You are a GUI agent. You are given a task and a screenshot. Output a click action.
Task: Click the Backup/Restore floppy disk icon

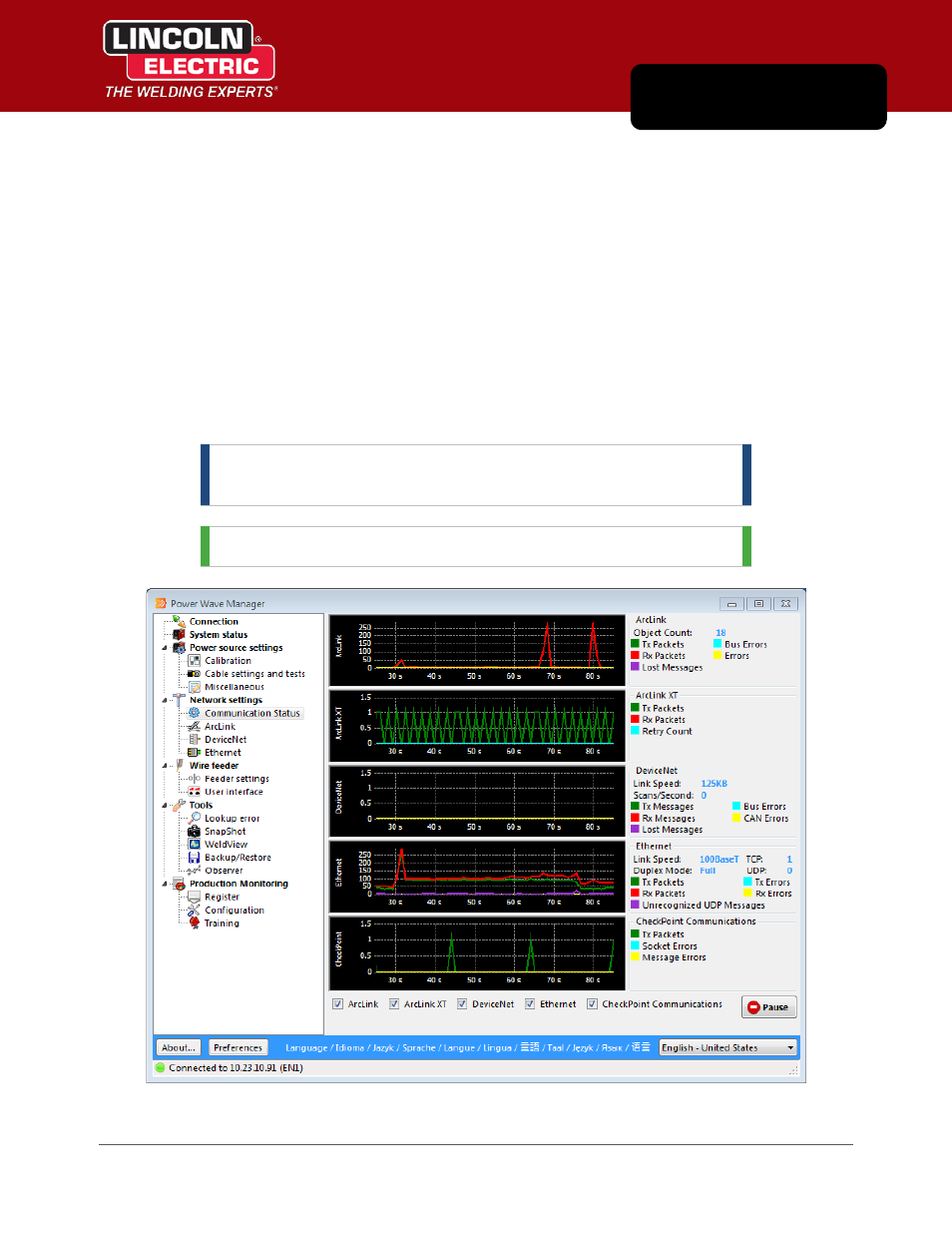195,857
